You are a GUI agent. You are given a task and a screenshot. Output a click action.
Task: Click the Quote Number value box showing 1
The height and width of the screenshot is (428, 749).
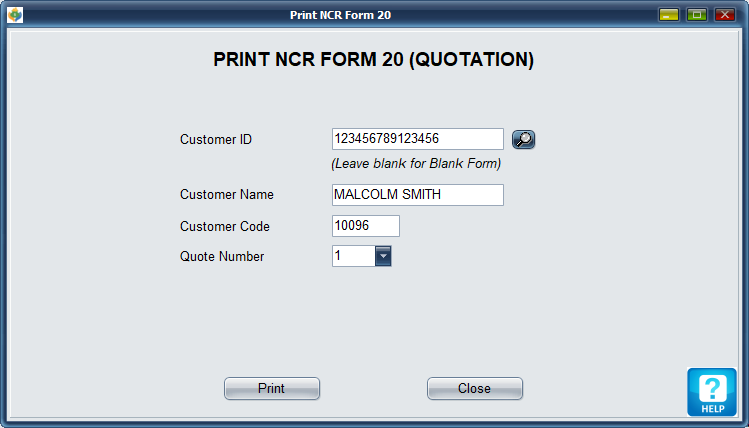coord(353,256)
